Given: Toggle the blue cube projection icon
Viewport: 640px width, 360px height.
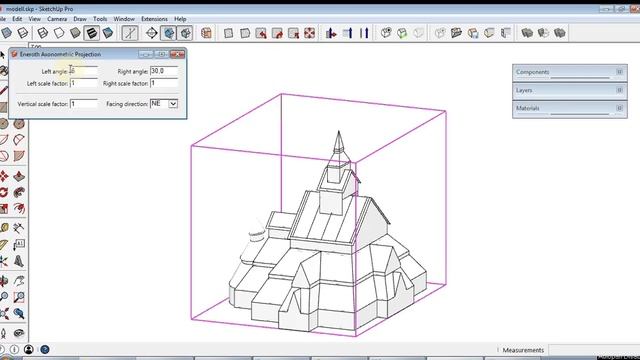Looking at the screenshot, I should 168,33.
